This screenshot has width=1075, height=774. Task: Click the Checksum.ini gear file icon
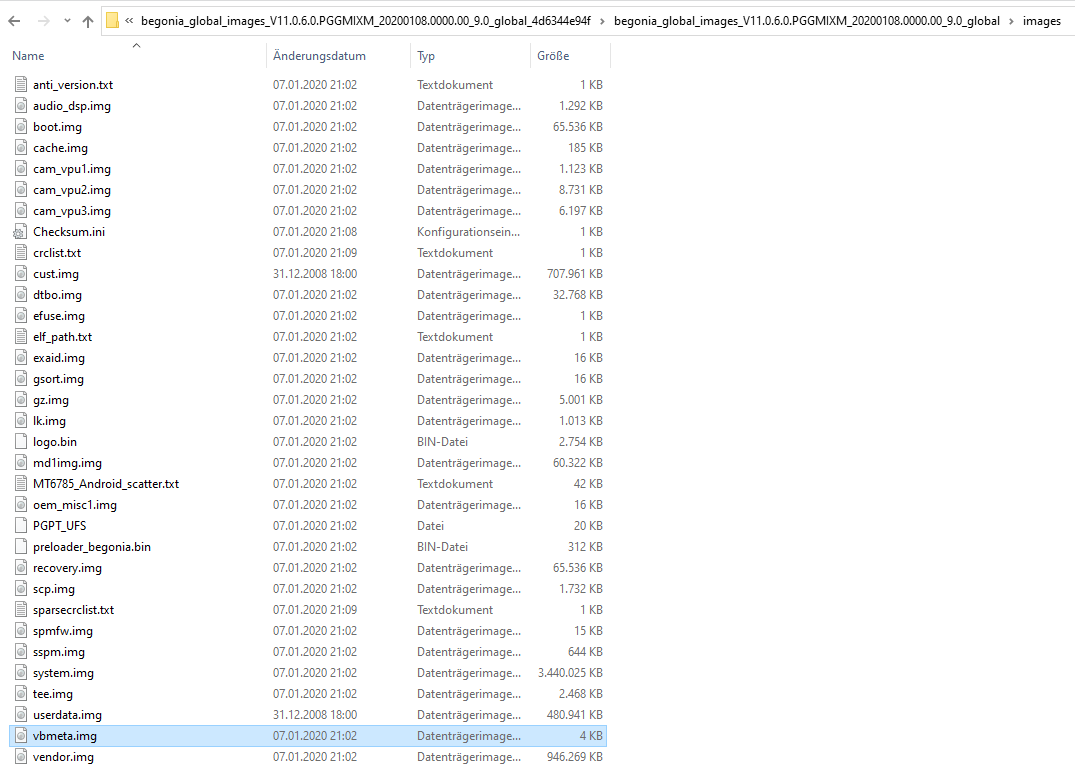pos(21,232)
